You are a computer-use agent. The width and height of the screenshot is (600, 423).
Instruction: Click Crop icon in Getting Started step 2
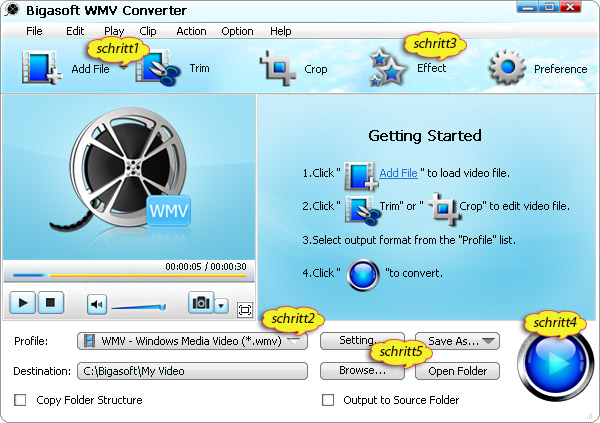443,209
